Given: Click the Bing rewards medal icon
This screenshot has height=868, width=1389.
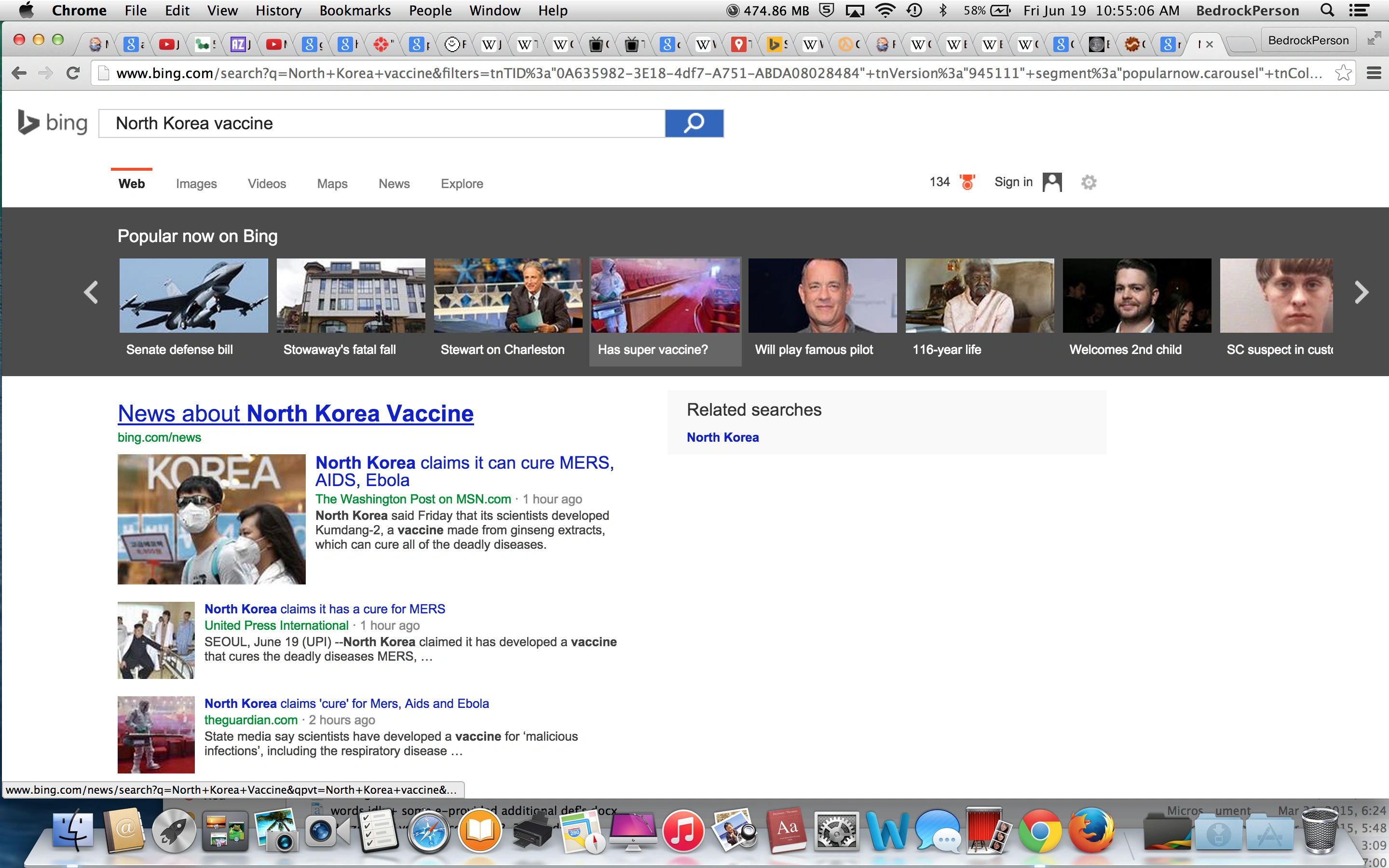Looking at the screenshot, I should coord(967,183).
